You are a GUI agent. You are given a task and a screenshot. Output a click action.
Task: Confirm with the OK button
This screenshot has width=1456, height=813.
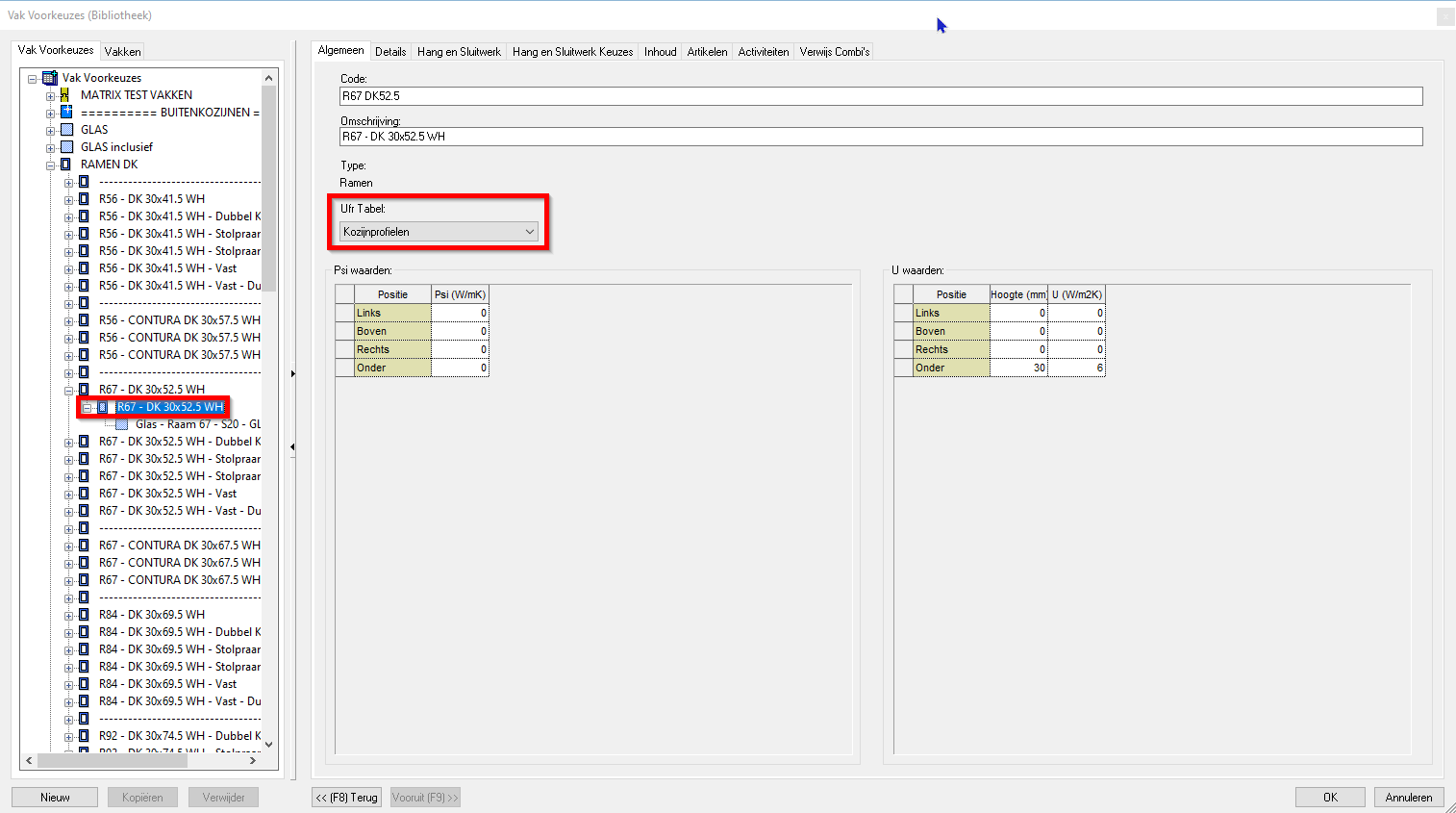(x=1329, y=797)
